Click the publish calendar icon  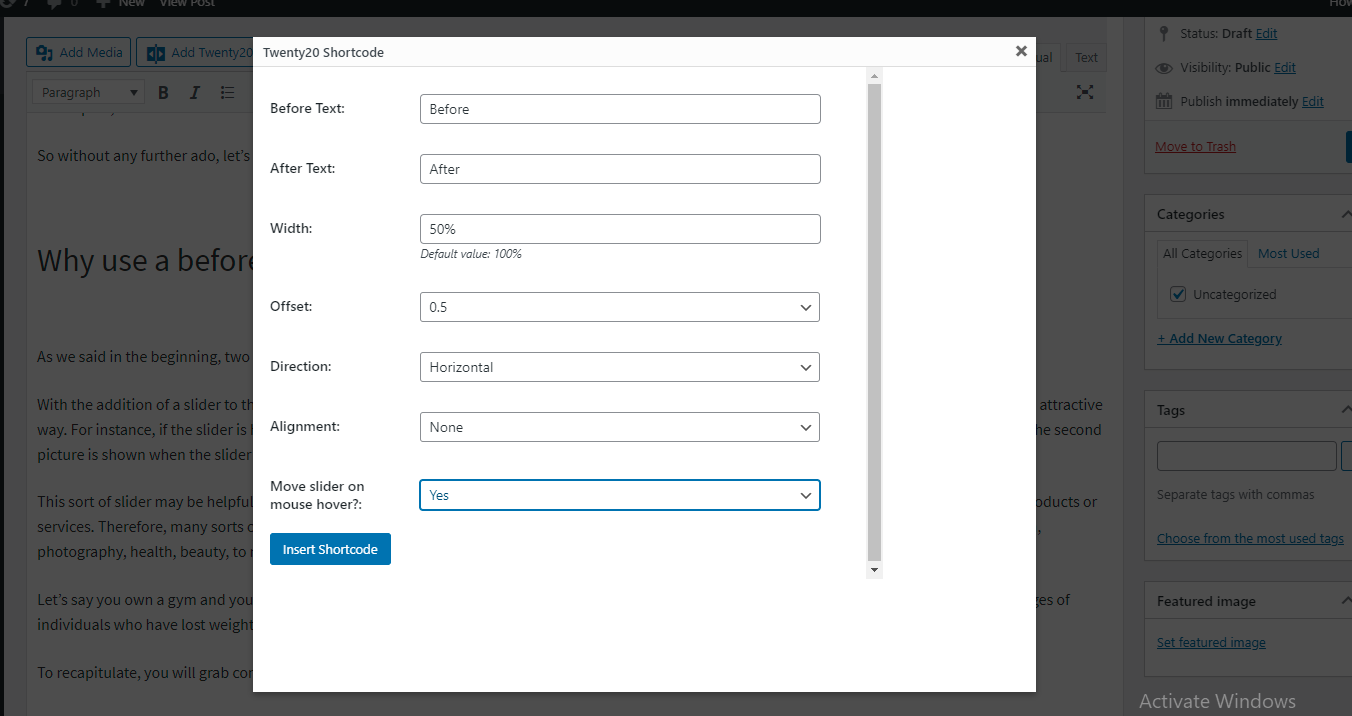coord(1163,101)
